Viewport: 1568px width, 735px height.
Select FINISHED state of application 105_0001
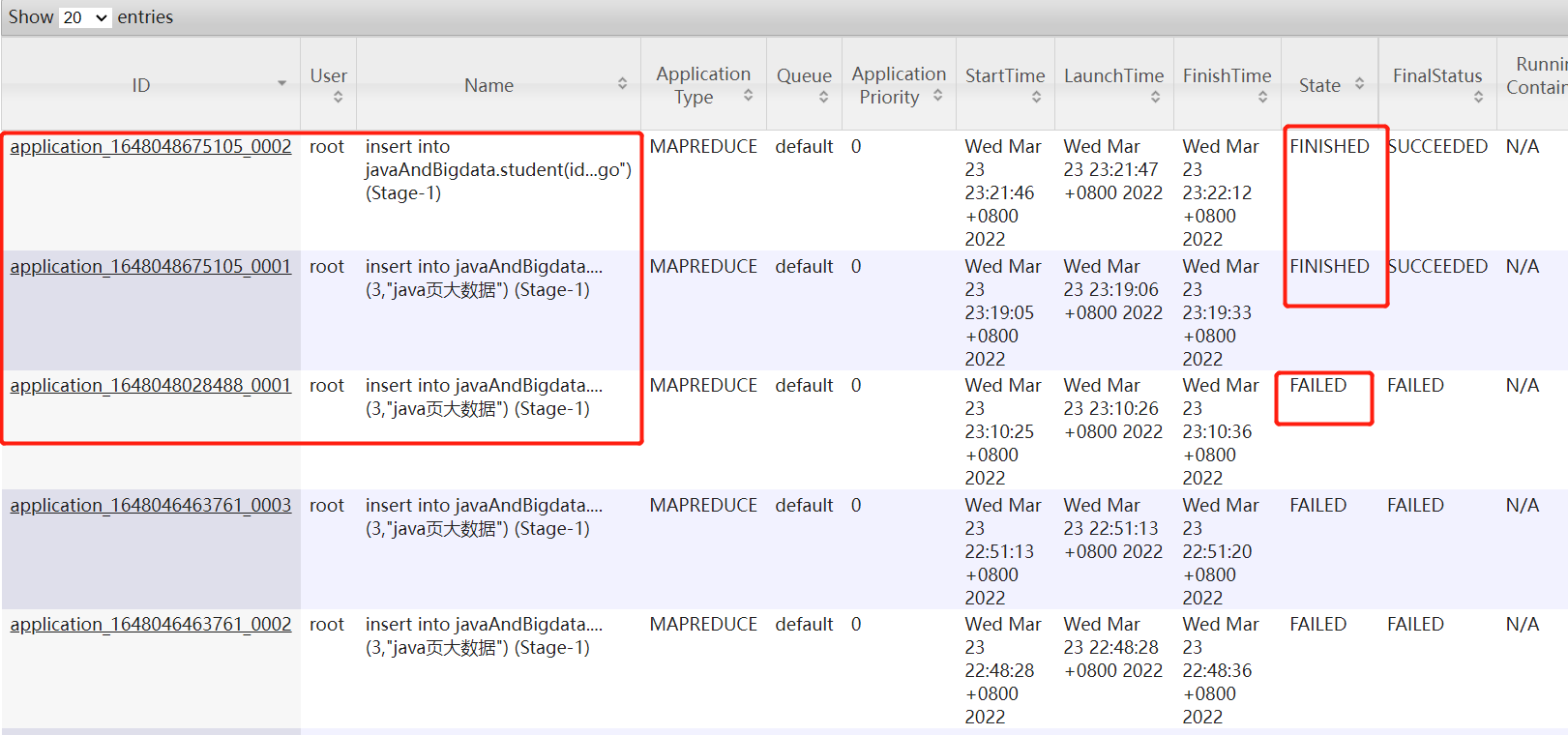(1329, 266)
